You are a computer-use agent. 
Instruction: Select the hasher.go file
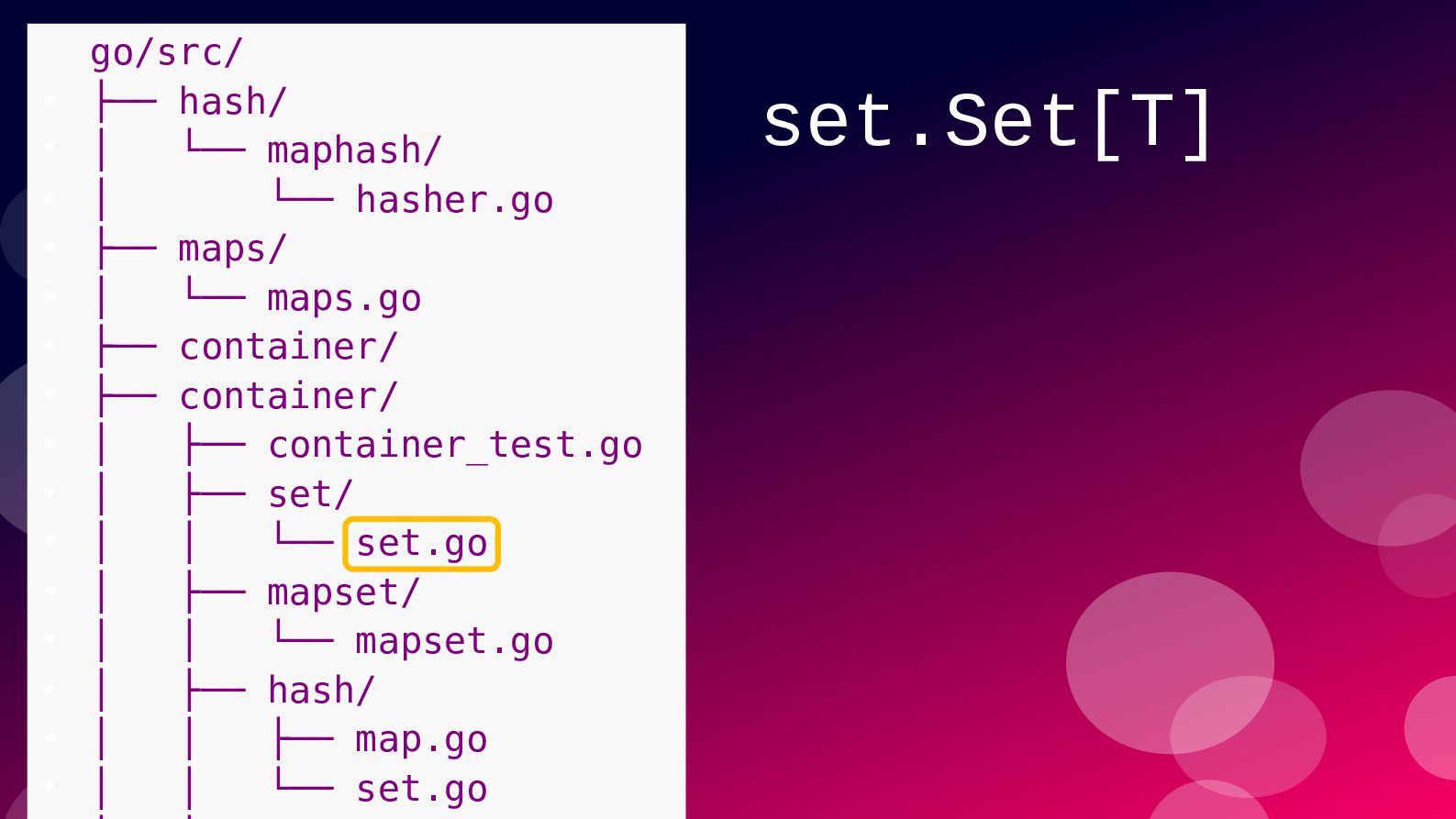tap(454, 200)
